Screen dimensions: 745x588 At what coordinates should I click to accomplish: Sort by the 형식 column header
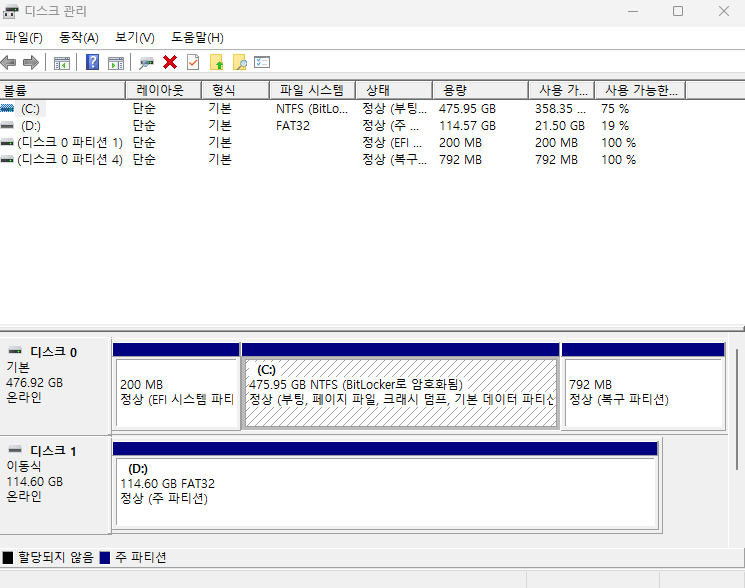click(235, 90)
